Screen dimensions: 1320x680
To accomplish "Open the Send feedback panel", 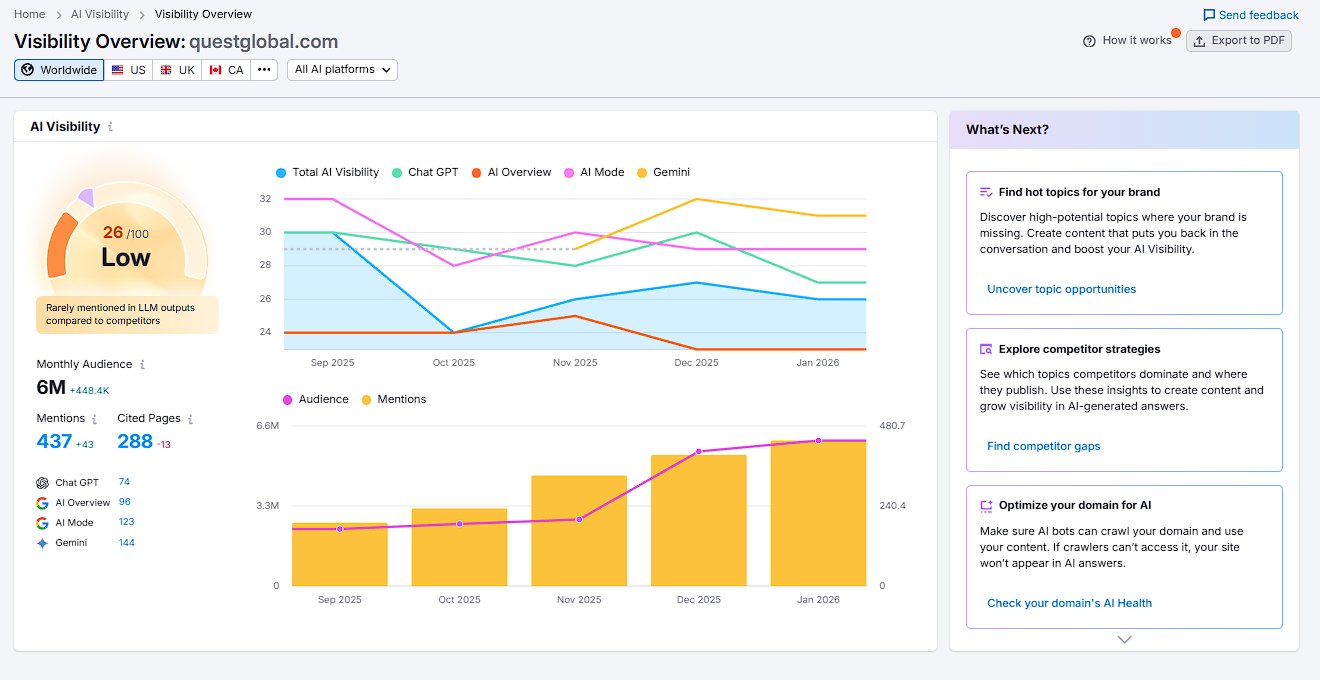I will coord(1249,14).
